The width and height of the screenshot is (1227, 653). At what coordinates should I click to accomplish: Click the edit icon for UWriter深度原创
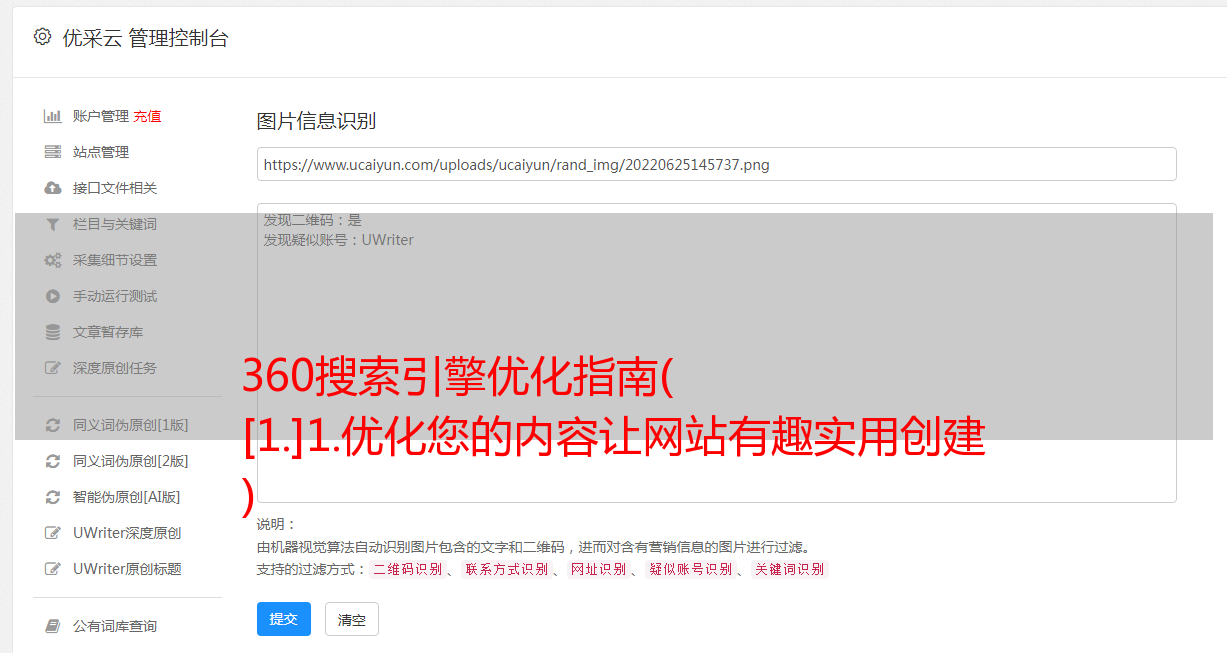tap(53, 533)
